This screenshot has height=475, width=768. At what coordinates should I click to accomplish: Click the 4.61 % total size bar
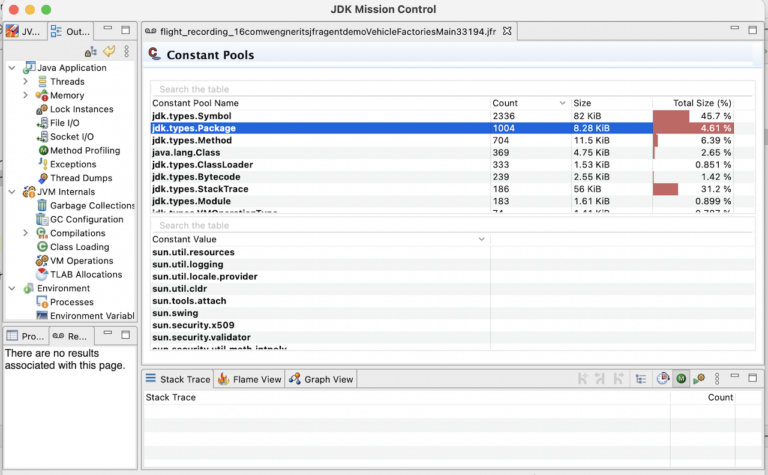693,128
